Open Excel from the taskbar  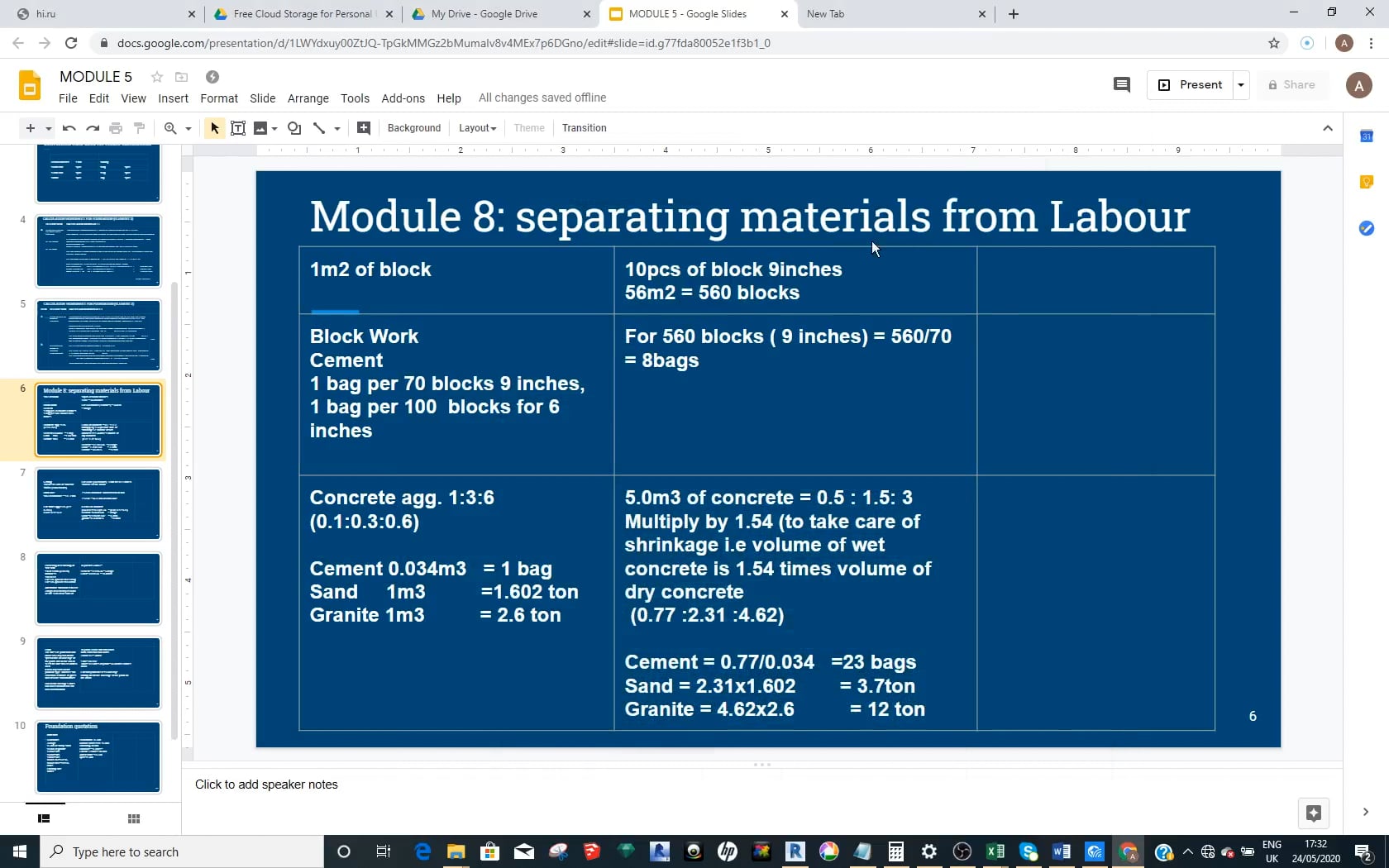click(995, 851)
